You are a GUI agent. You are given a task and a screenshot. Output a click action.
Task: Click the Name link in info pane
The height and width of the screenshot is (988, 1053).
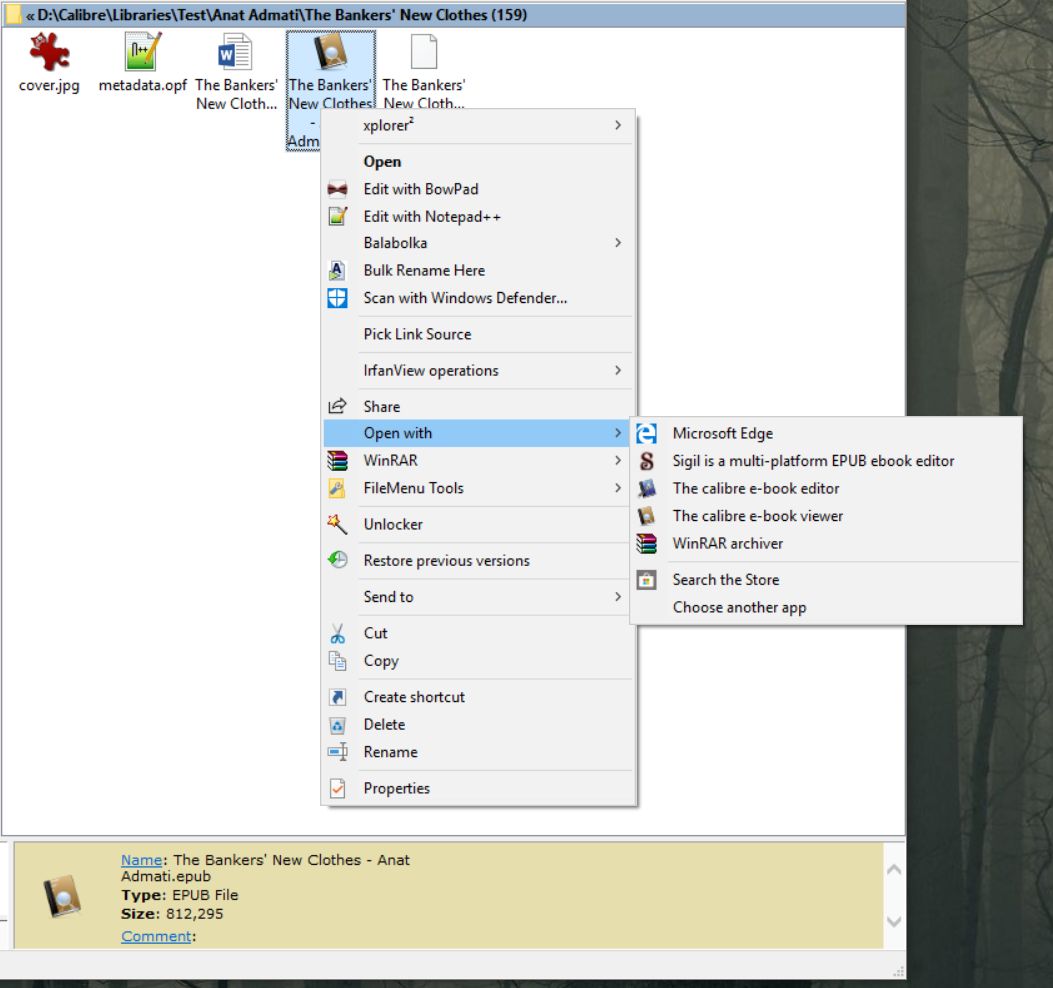tap(141, 860)
